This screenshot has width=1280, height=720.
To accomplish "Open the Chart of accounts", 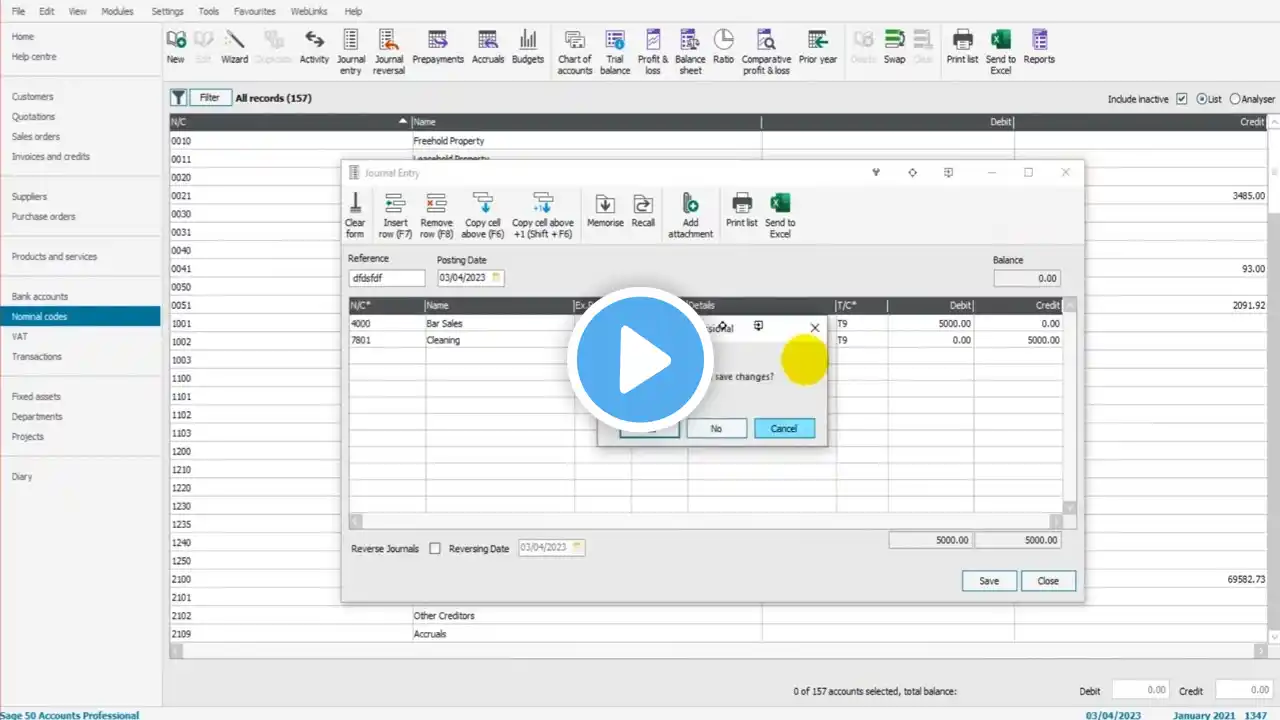I will click(575, 51).
